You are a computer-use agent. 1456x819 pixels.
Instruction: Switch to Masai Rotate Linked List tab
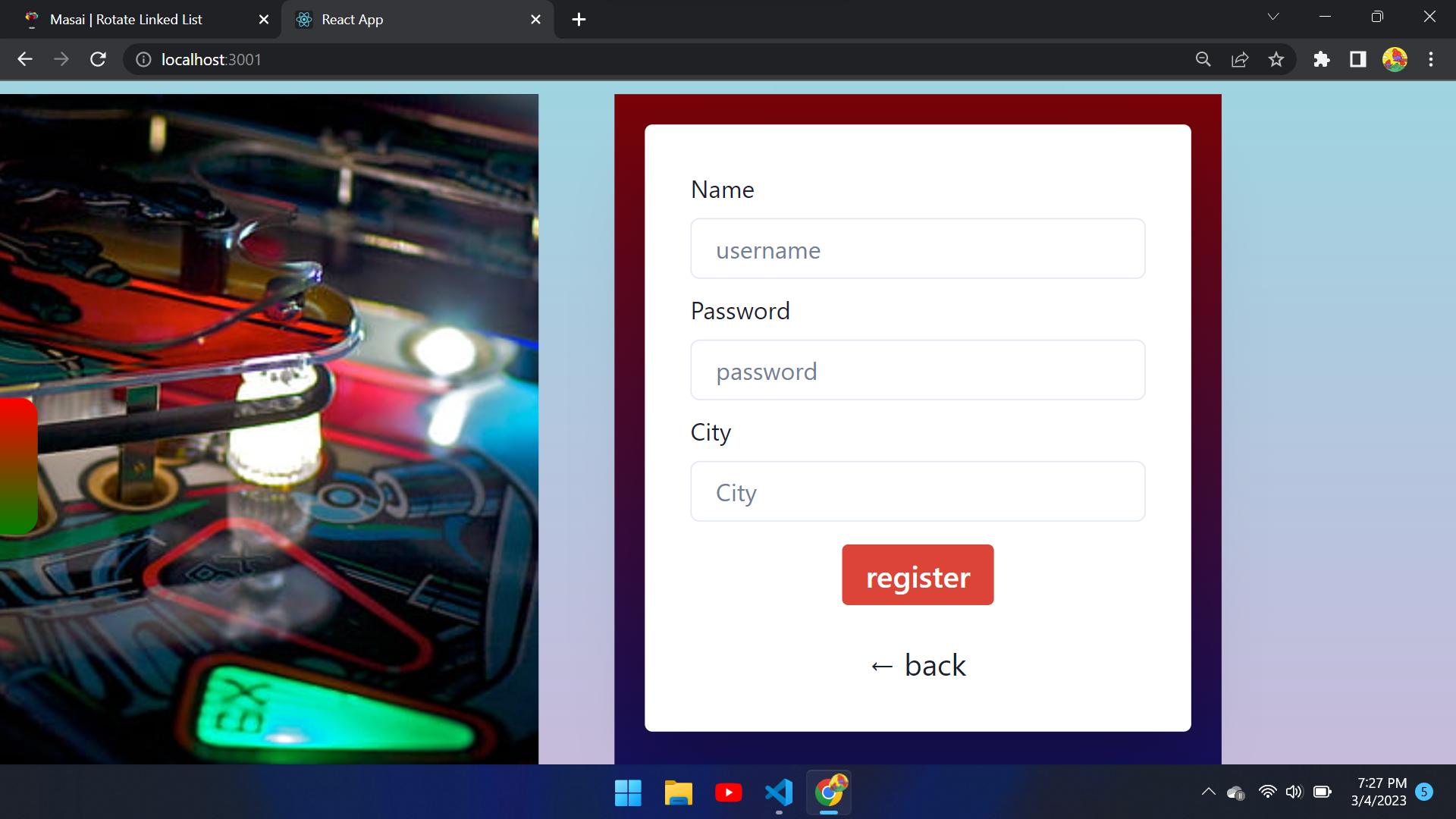pos(126,20)
